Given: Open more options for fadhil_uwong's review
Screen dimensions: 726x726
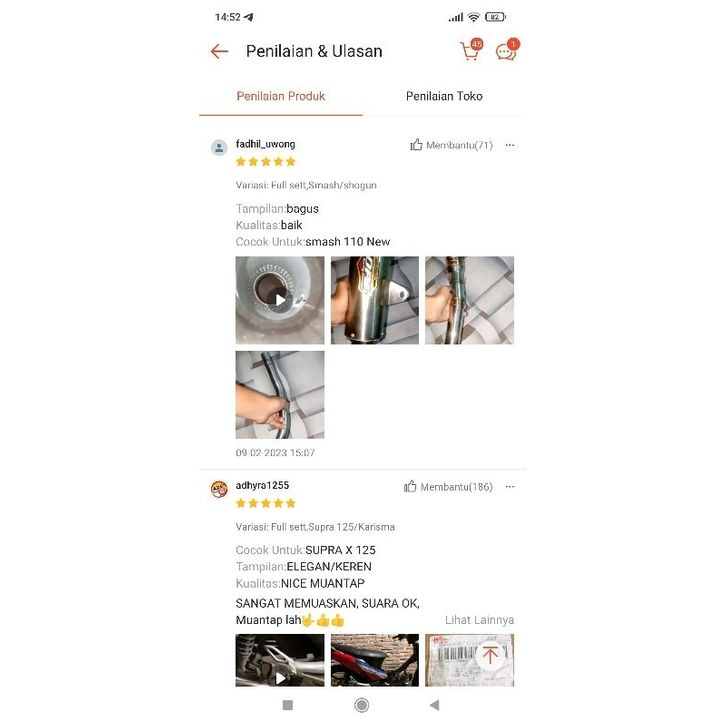Looking at the screenshot, I should coord(510,145).
